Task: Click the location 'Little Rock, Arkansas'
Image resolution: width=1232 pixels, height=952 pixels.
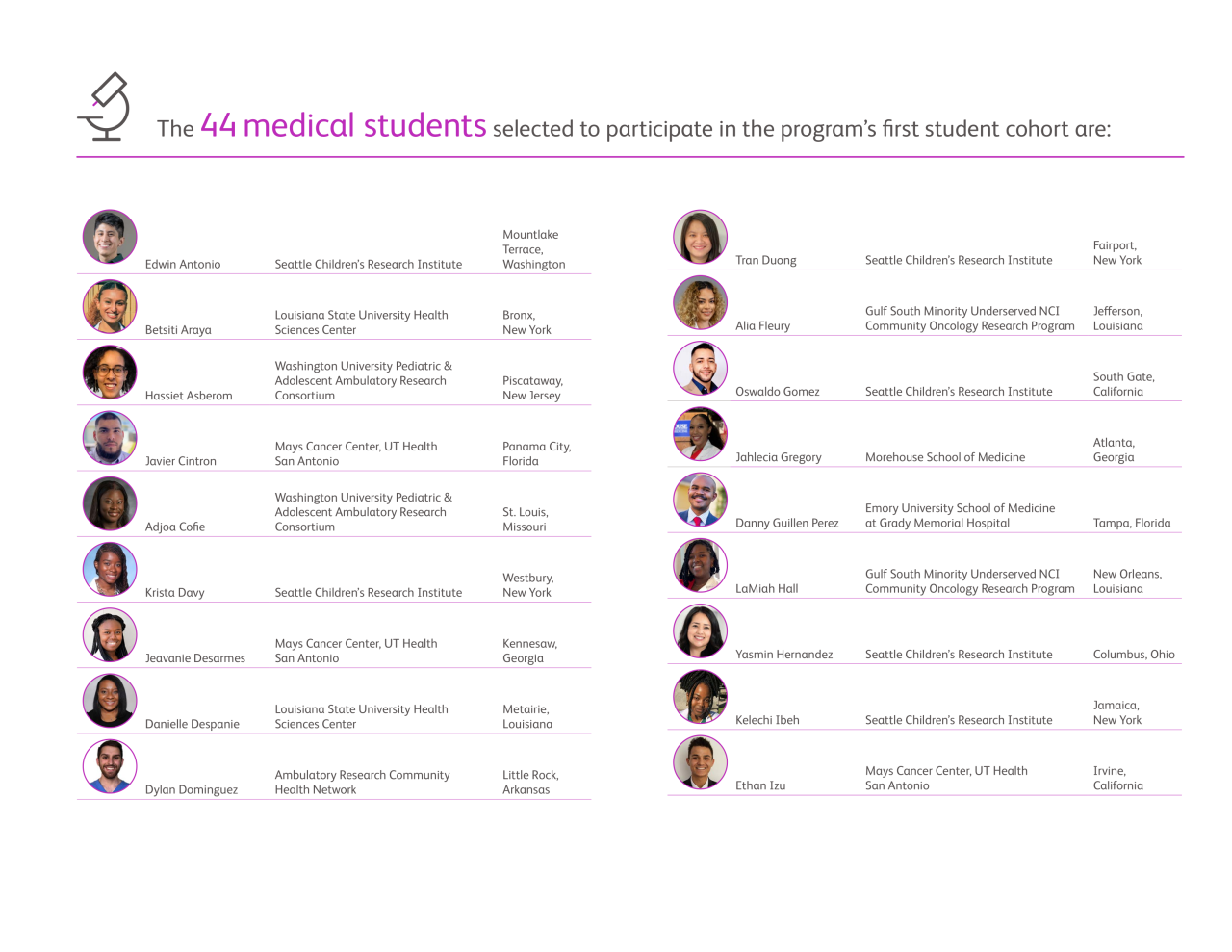Action: 530,783
